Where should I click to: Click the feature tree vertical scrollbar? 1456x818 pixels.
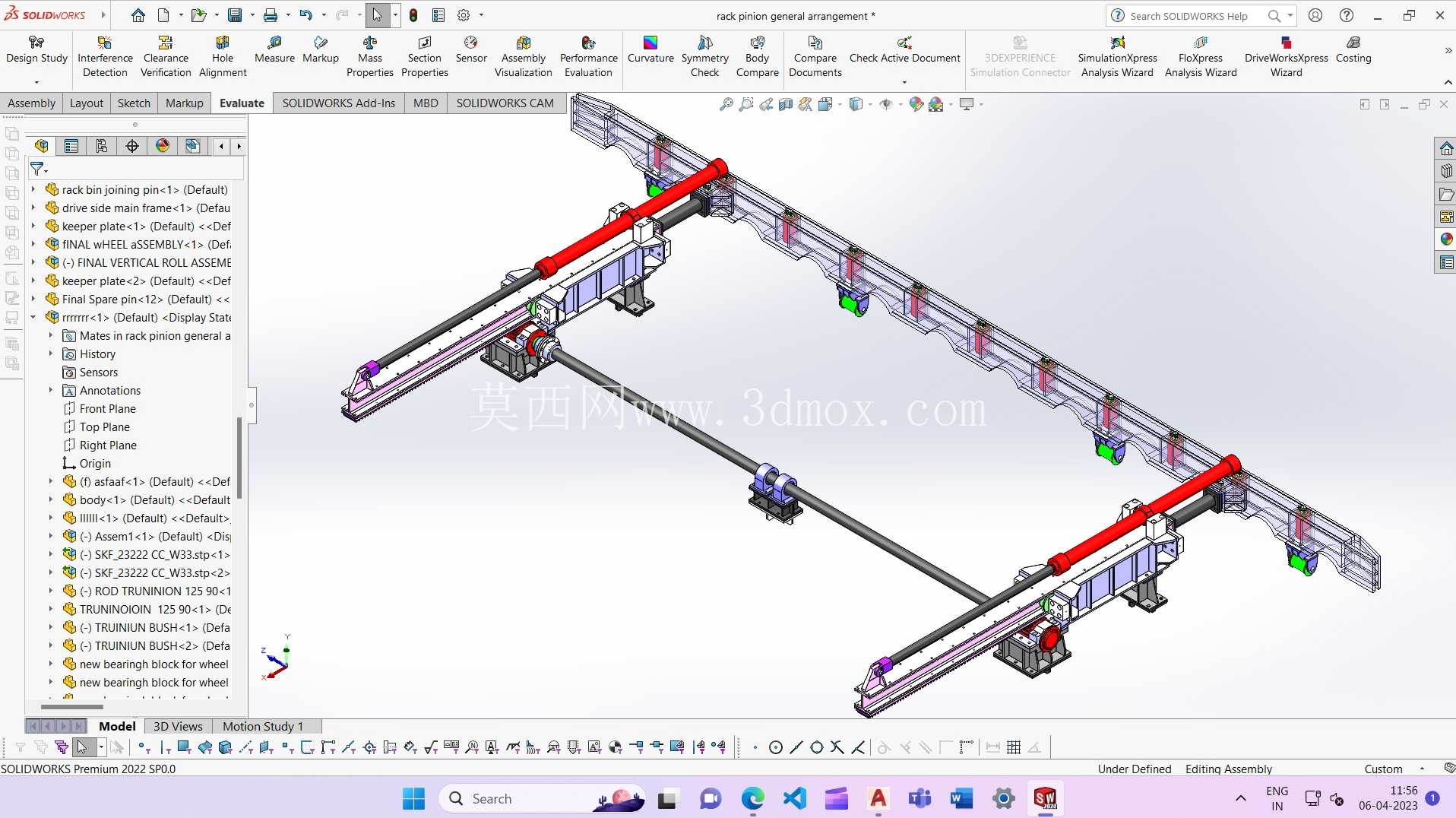click(239, 458)
